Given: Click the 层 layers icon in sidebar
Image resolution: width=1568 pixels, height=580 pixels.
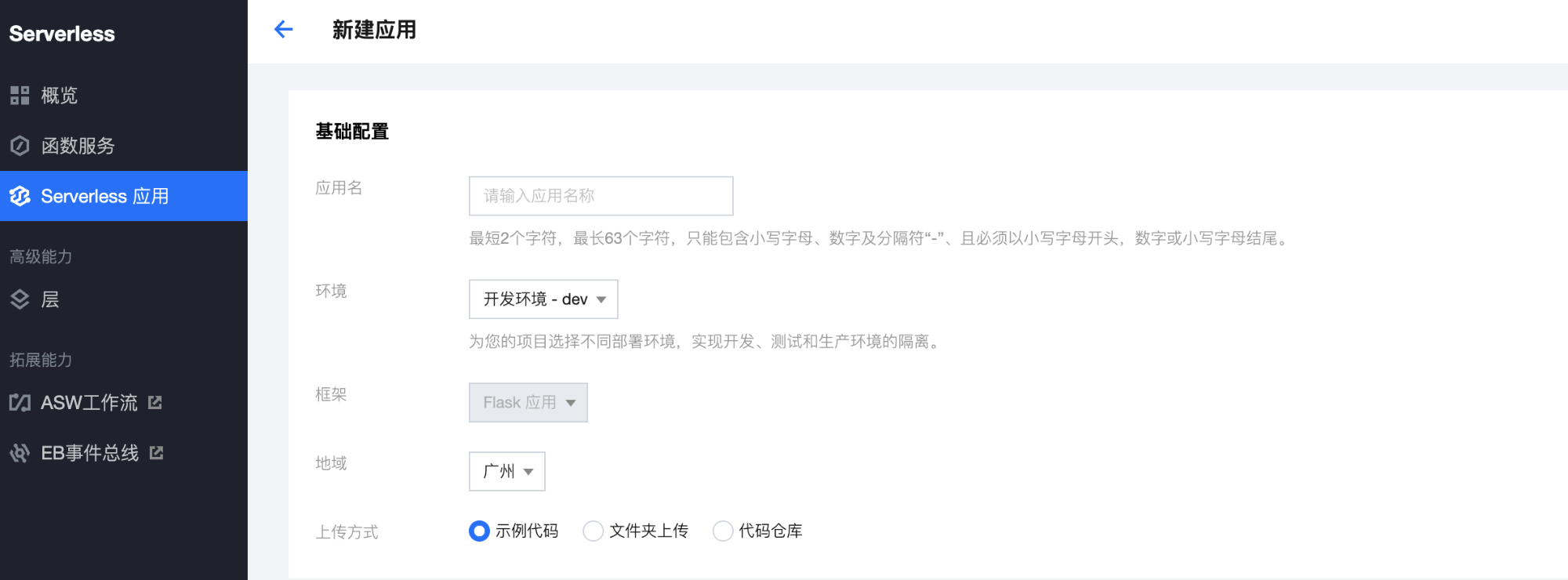Looking at the screenshot, I should point(20,299).
